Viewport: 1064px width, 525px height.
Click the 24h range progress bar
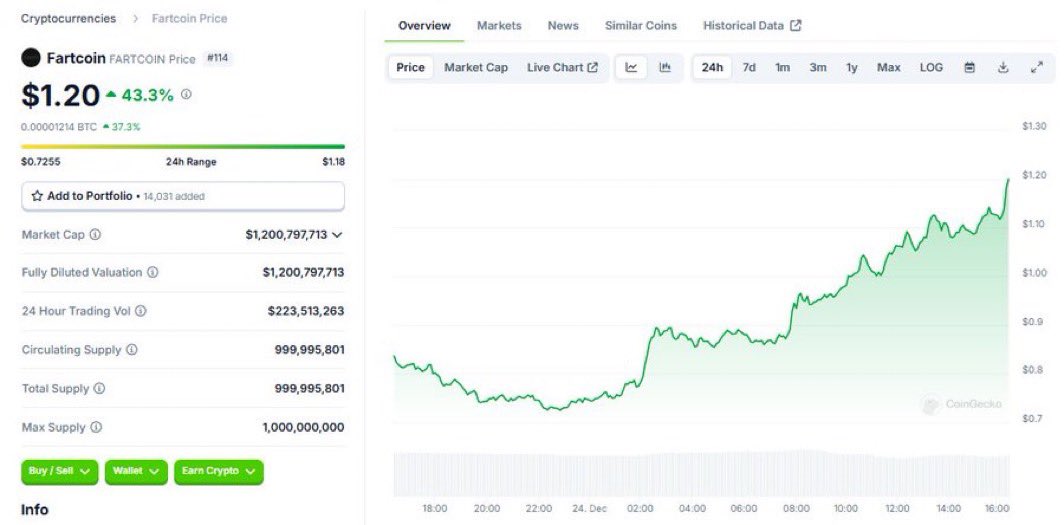point(183,147)
